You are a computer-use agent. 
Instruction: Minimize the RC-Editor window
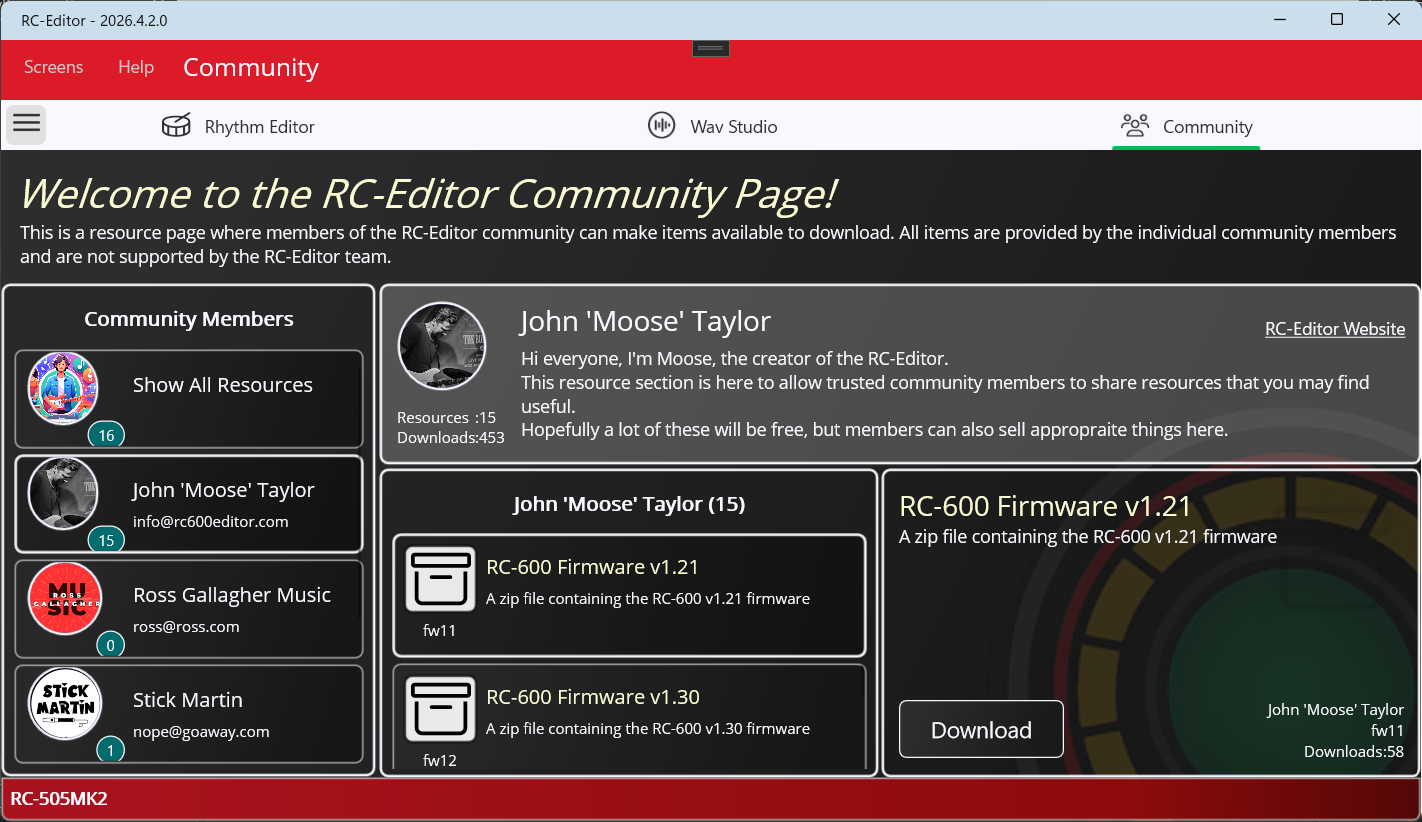1280,19
